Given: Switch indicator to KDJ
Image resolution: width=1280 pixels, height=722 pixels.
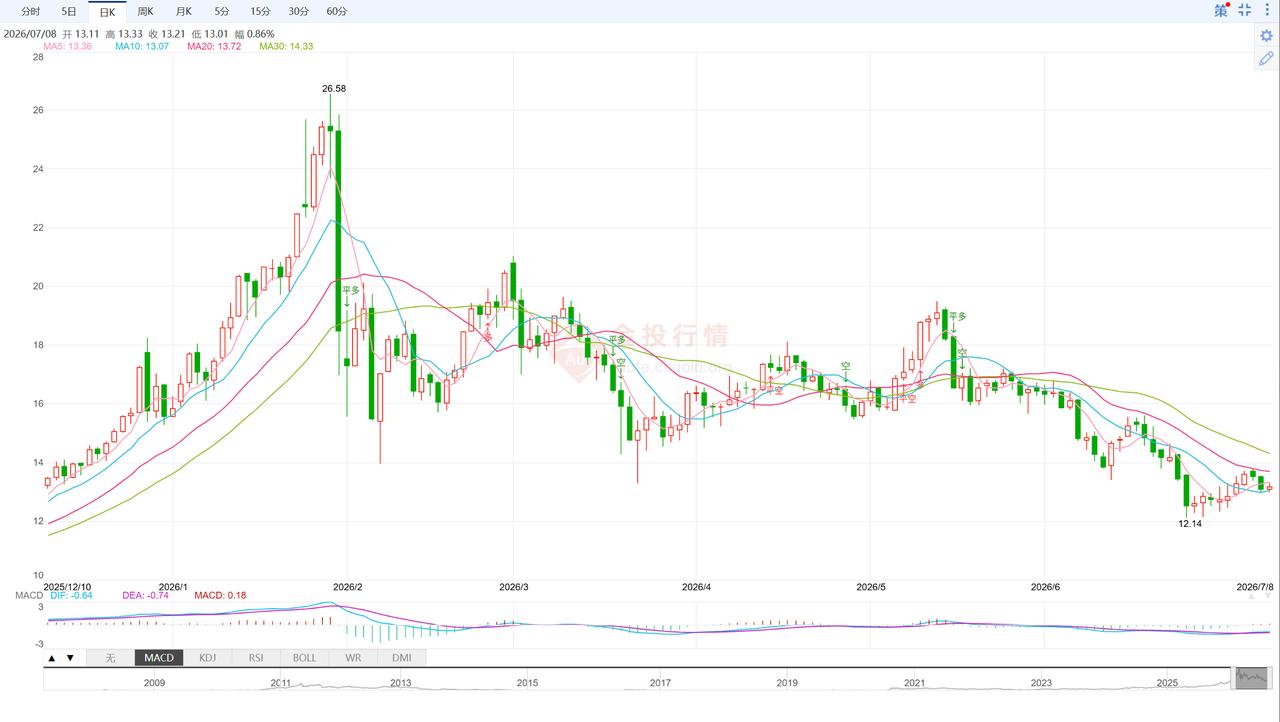Looking at the screenshot, I should tap(207, 658).
